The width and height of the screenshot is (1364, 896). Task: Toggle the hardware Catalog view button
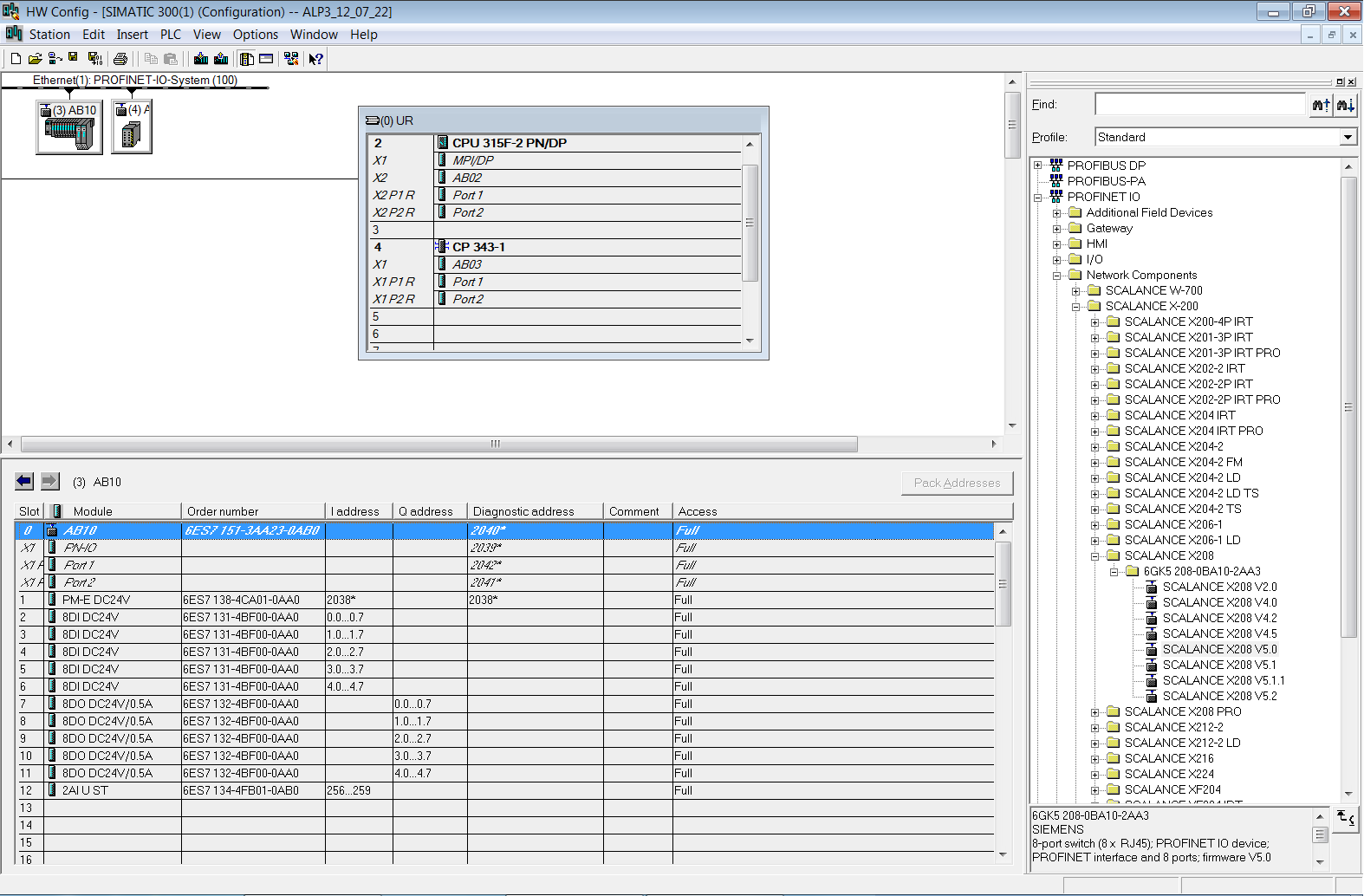pyautogui.click(x=246, y=59)
